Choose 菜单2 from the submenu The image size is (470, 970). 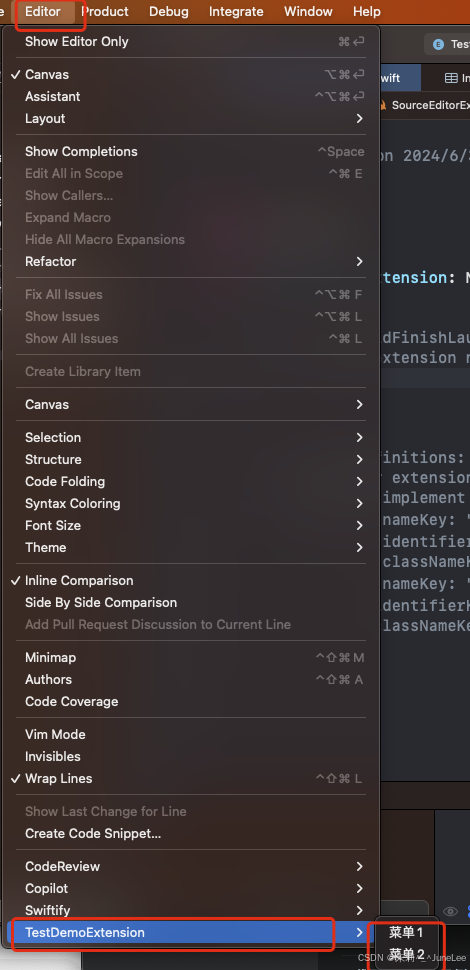coord(406,953)
